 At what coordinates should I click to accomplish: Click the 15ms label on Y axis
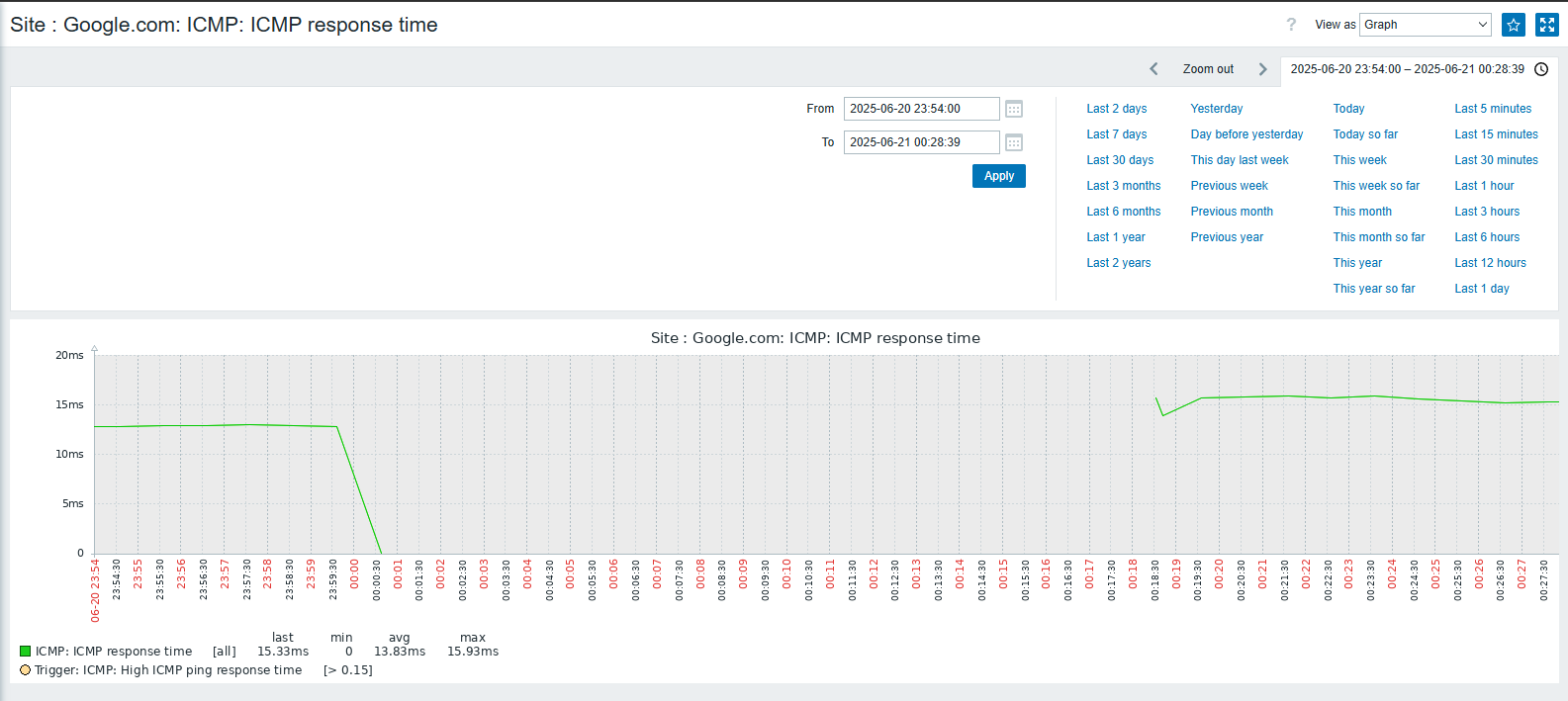click(69, 404)
